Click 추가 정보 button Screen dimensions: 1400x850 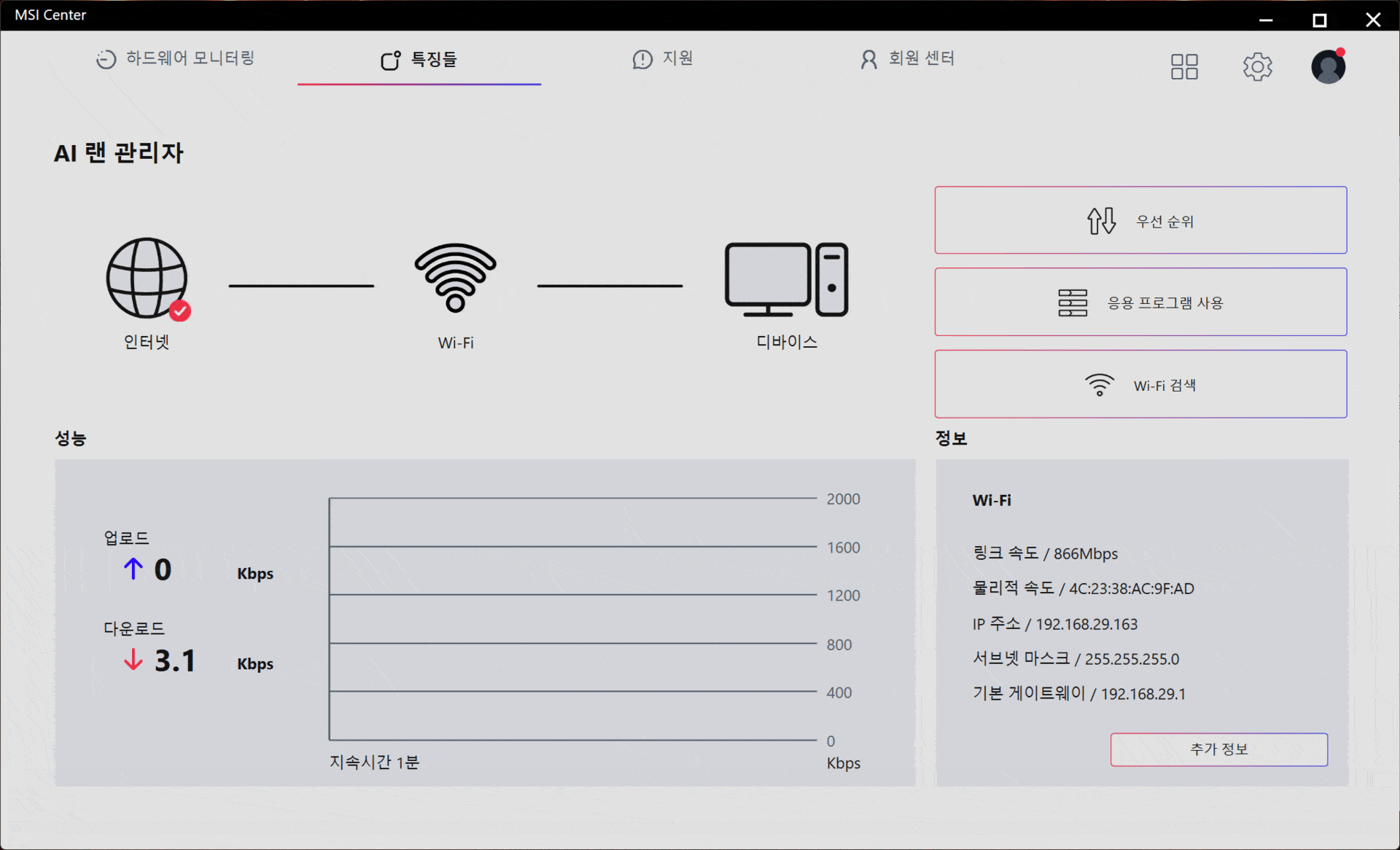(1218, 749)
